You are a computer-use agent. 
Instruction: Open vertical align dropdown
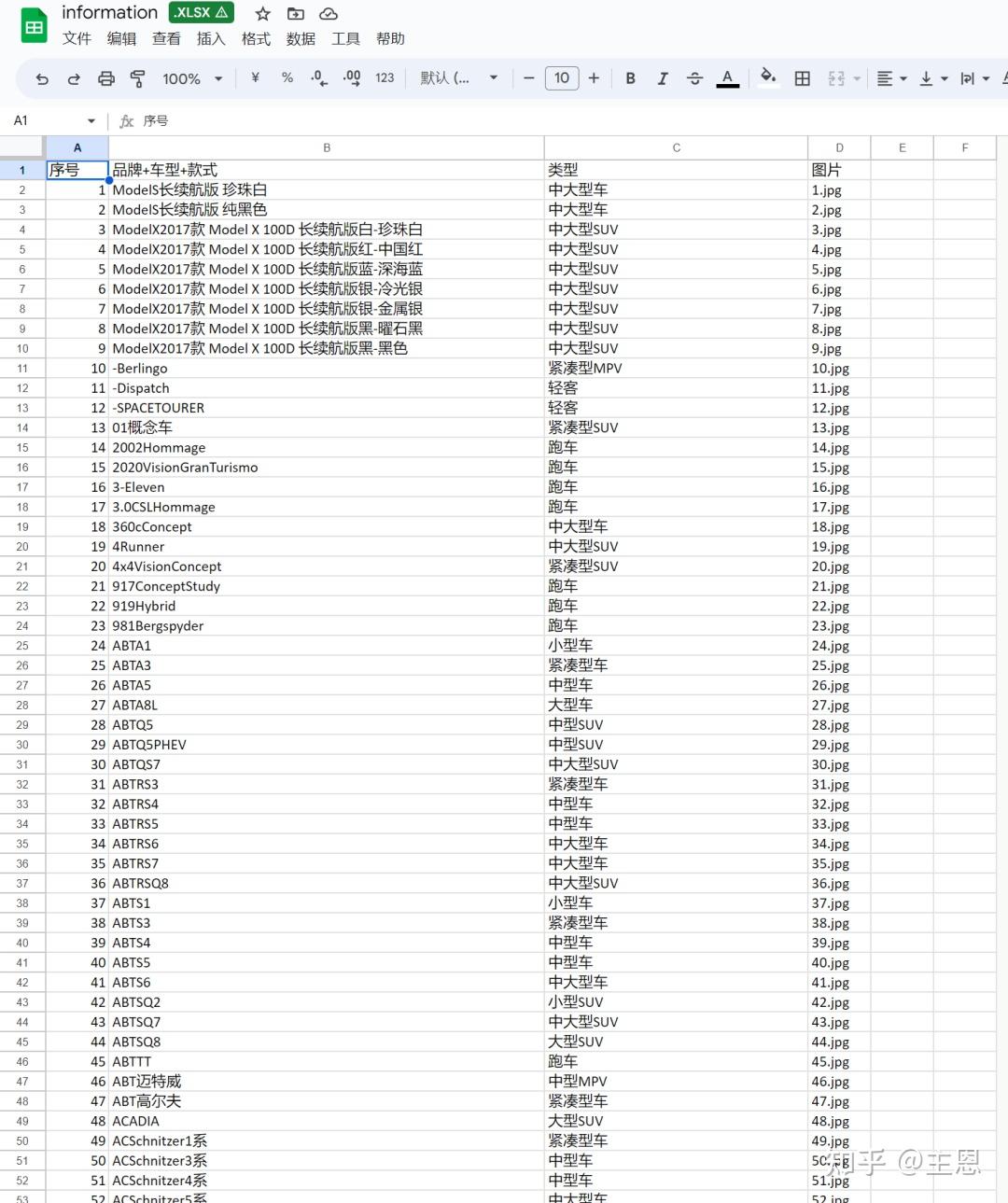[x=933, y=78]
